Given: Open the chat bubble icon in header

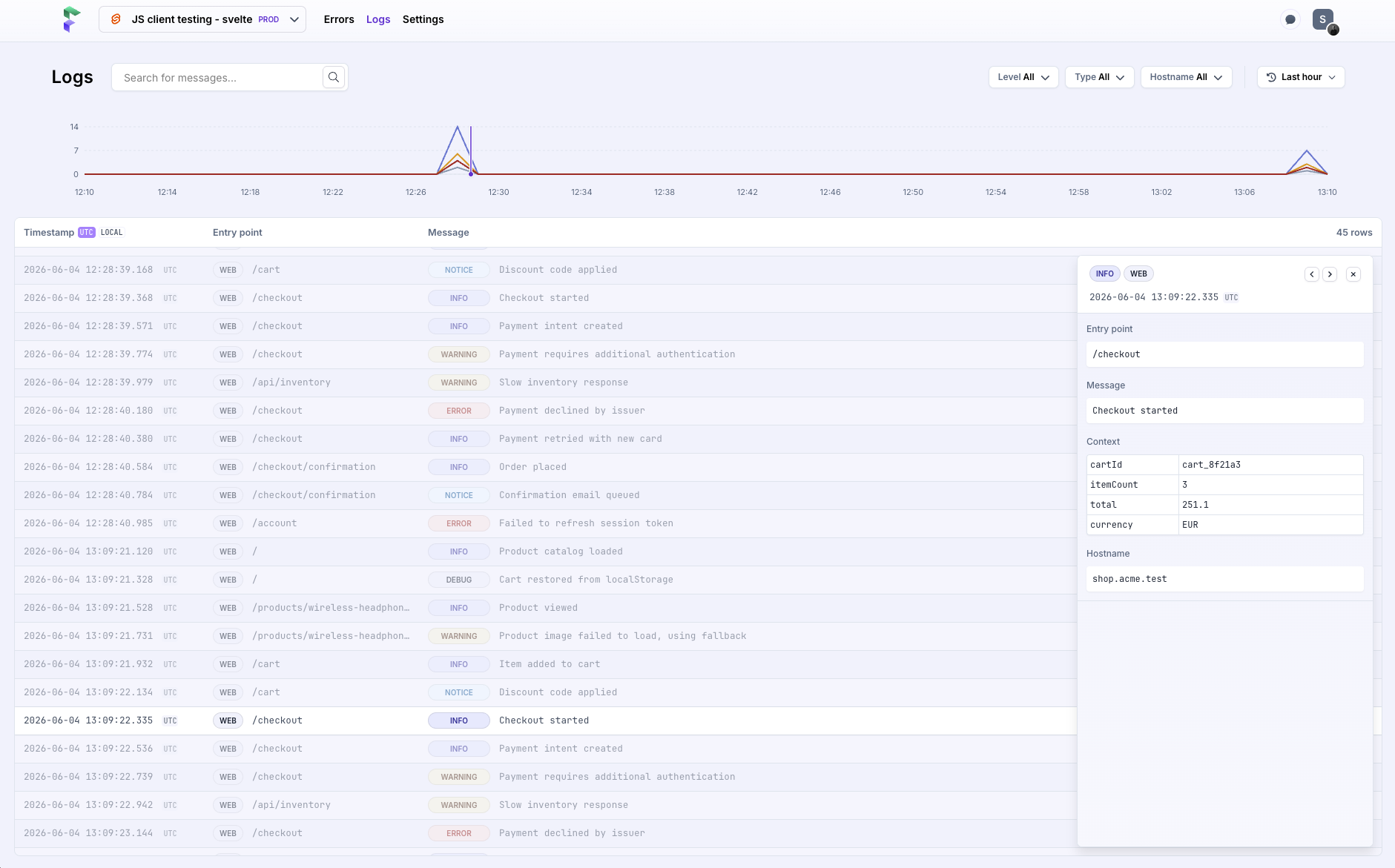Looking at the screenshot, I should (x=1290, y=19).
